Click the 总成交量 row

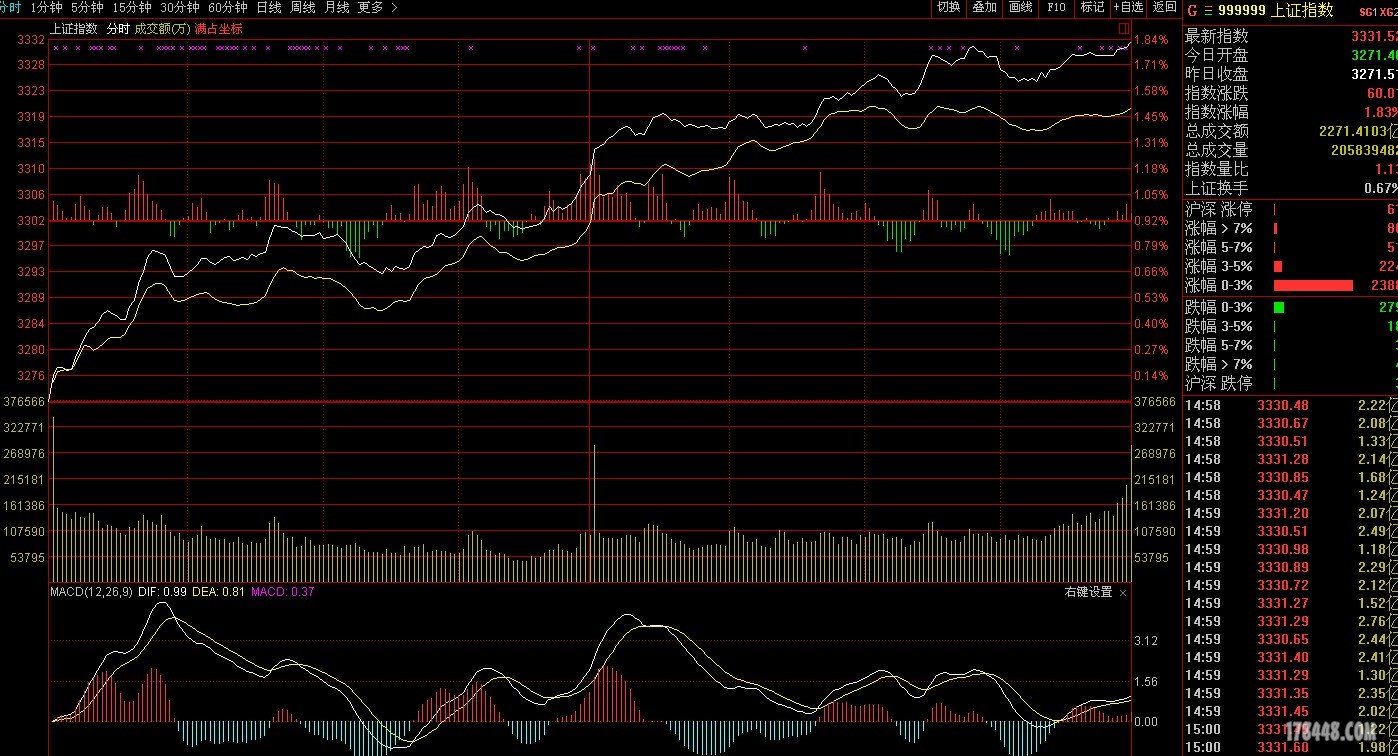click(x=1291, y=150)
